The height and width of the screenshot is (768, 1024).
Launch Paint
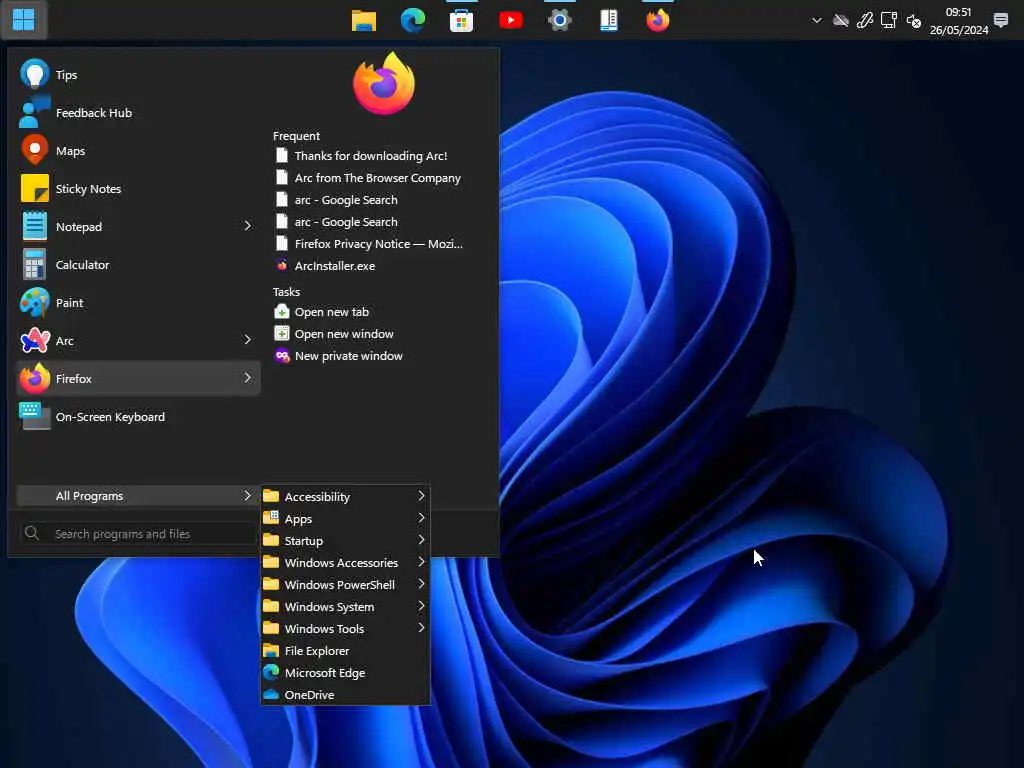pyautogui.click(x=138, y=302)
